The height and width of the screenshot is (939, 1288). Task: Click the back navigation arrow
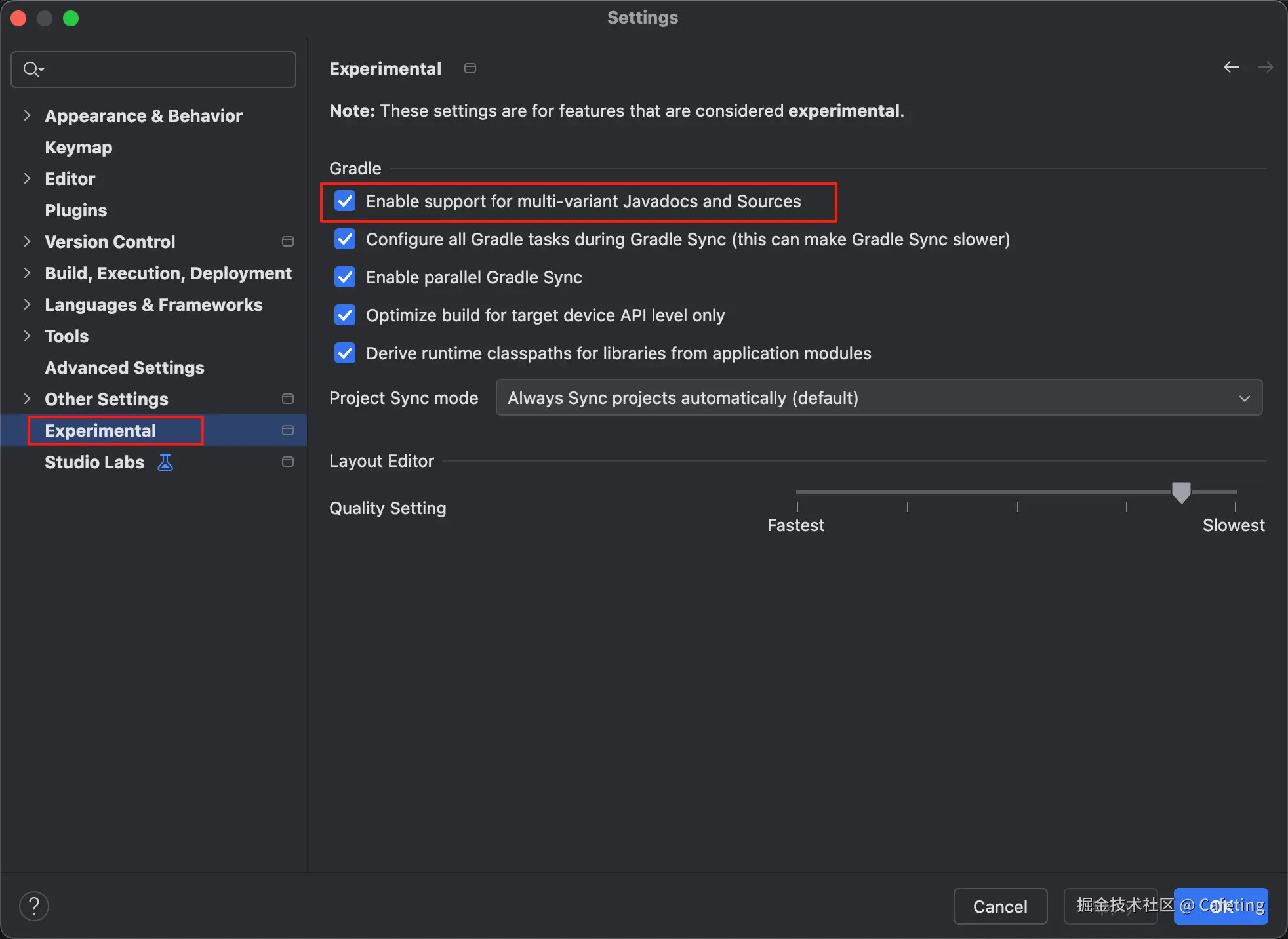pyautogui.click(x=1231, y=68)
